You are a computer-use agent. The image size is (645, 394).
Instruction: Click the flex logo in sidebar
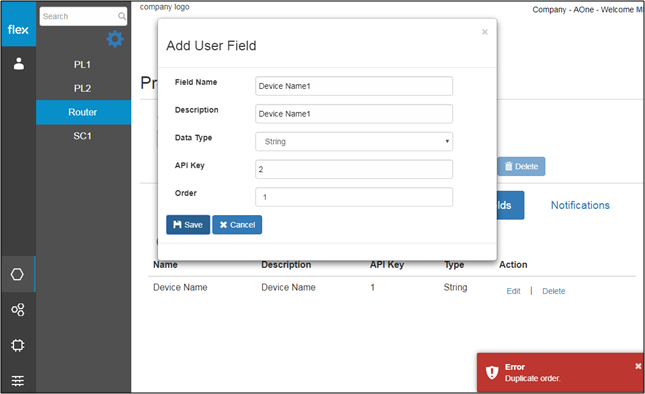pos(18,29)
